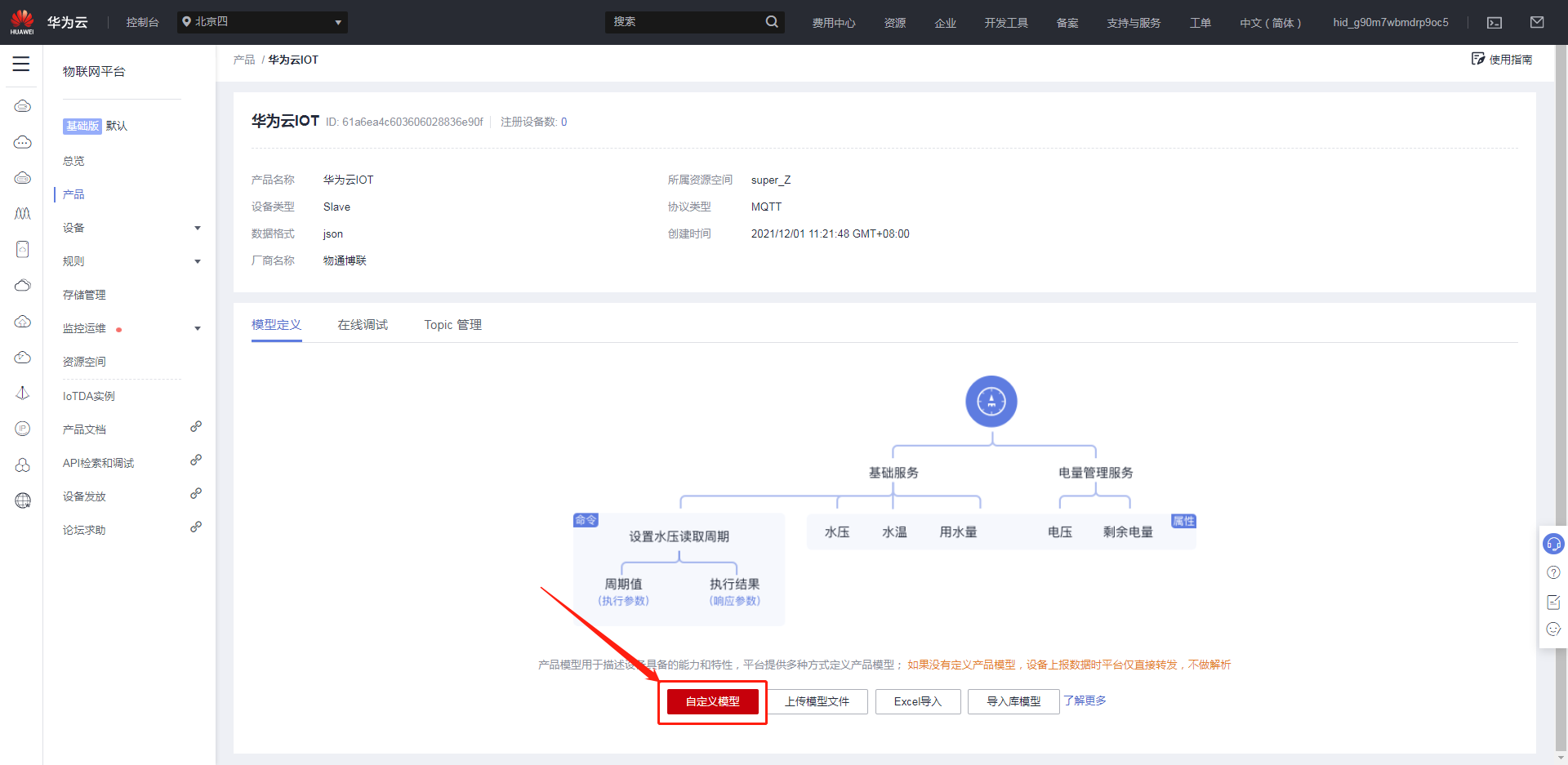Click the customer service headset icon

tap(1553, 544)
